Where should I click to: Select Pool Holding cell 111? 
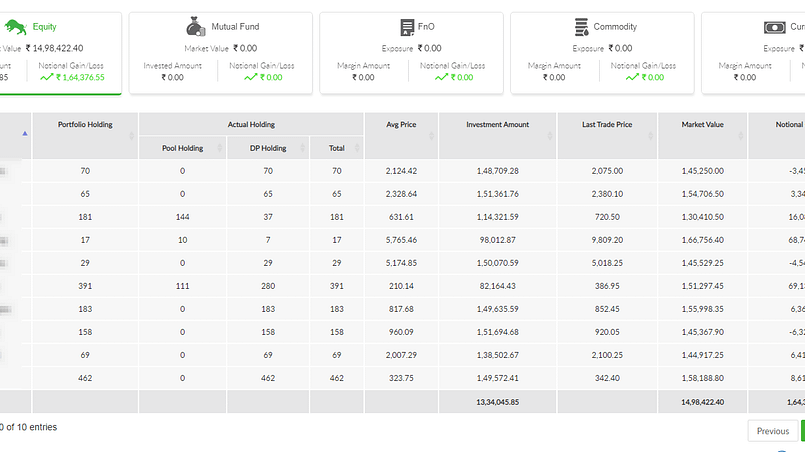point(183,286)
